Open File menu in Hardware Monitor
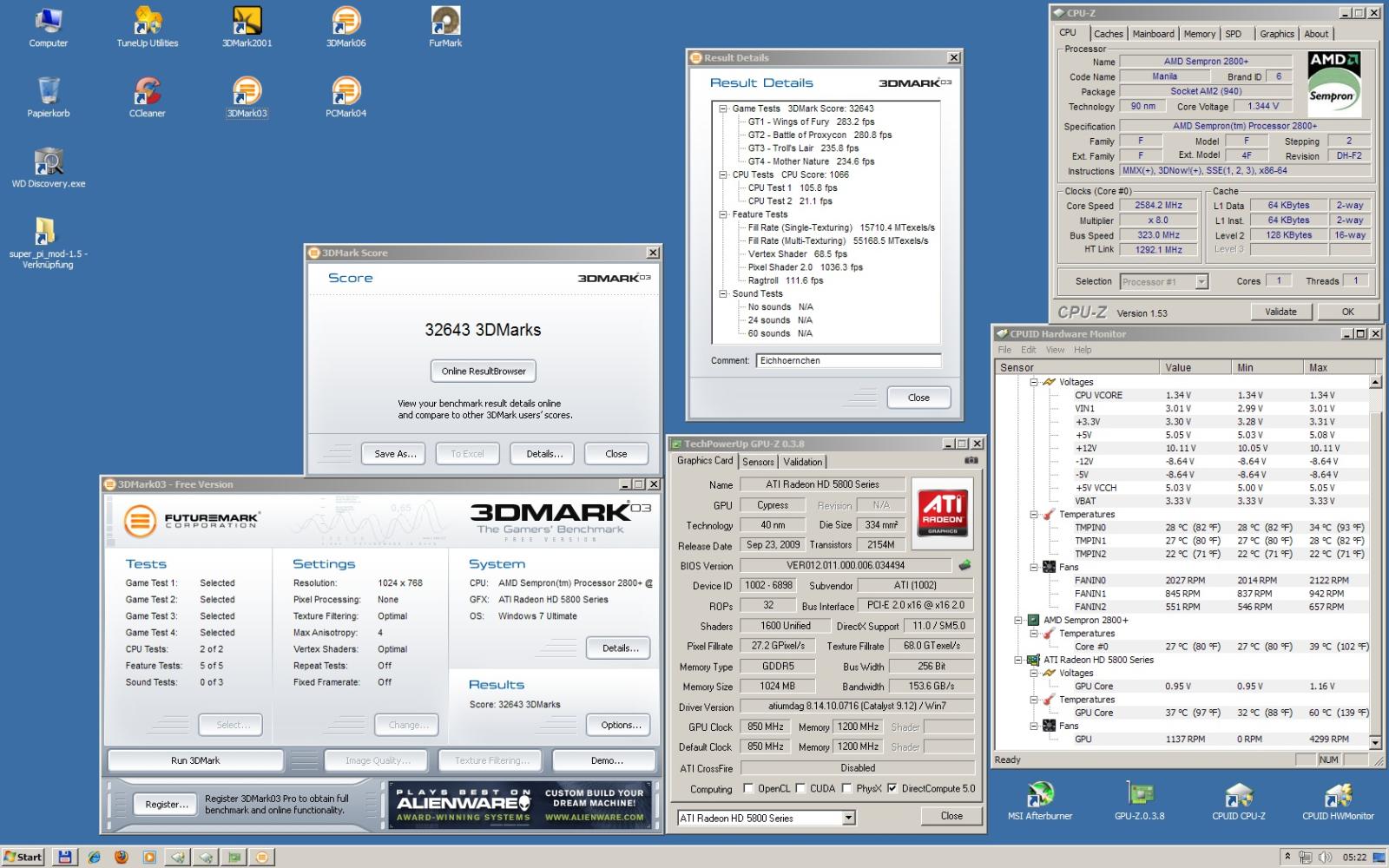1389x868 pixels. click(x=1004, y=350)
